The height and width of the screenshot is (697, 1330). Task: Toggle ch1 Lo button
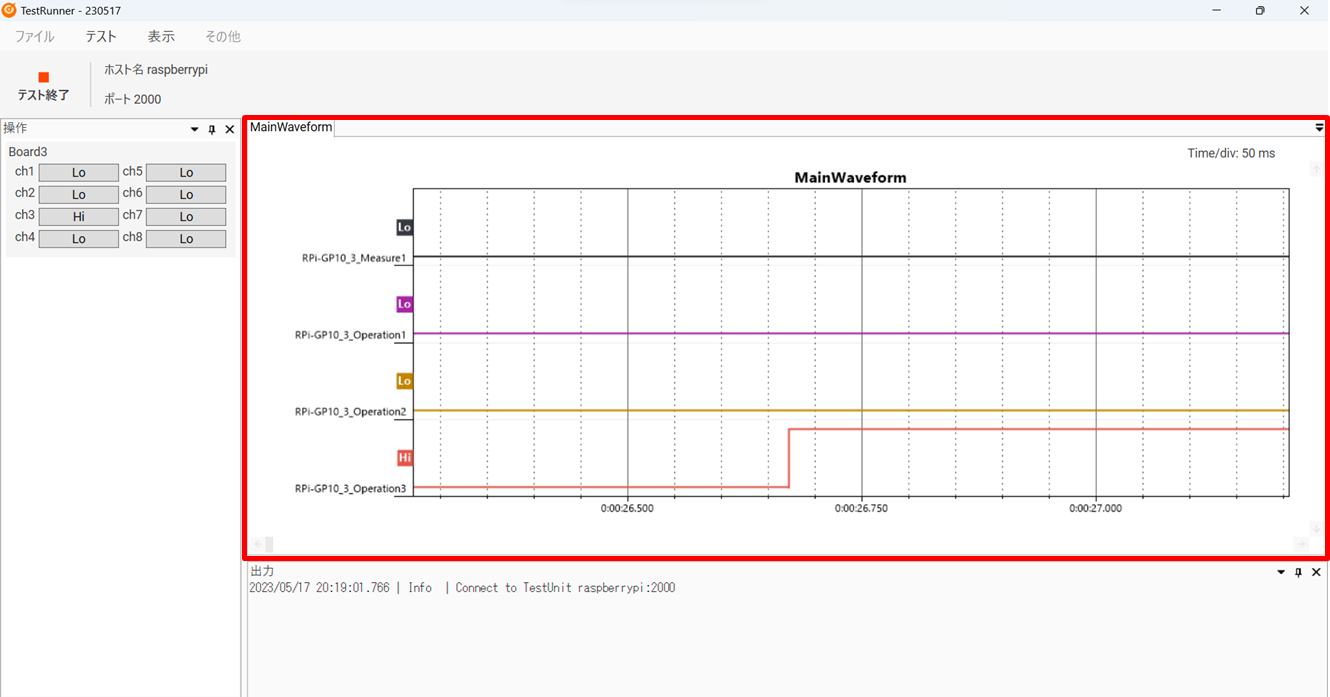(79, 173)
